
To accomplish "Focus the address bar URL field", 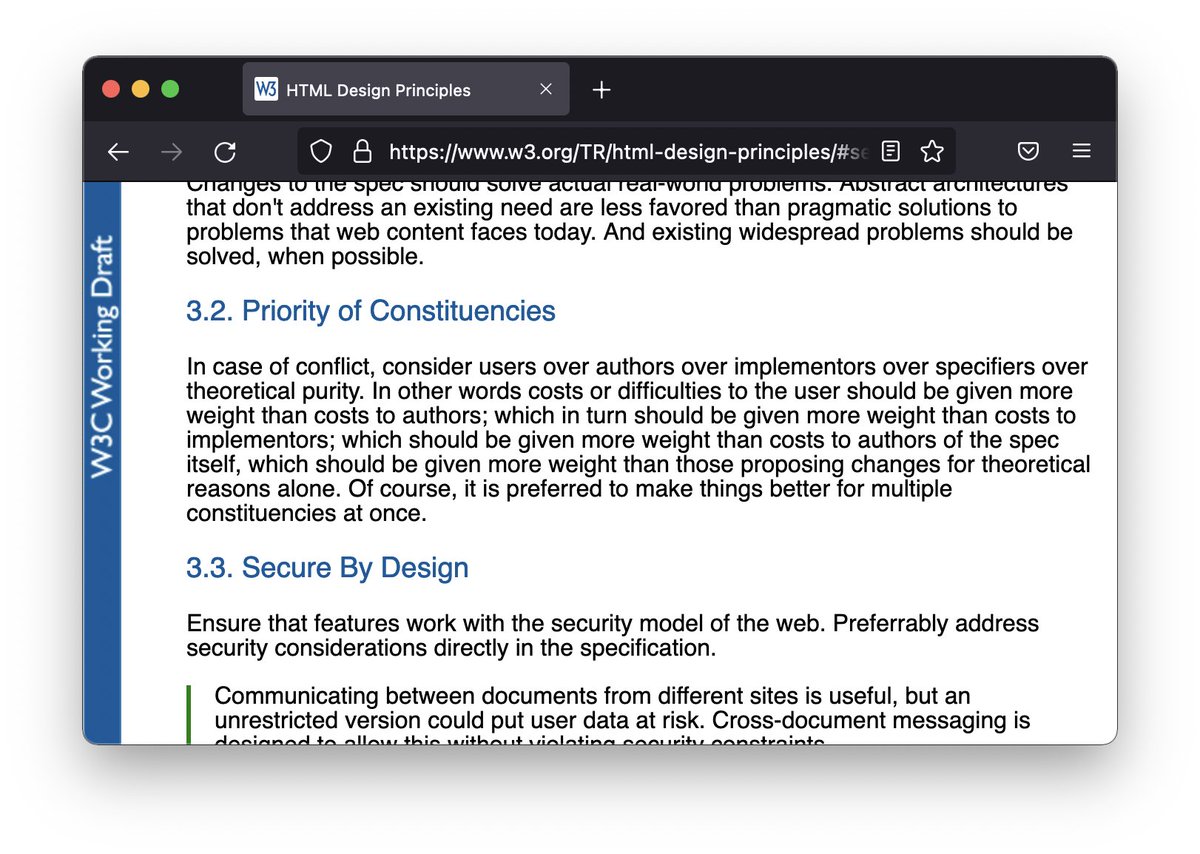I will (x=628, y=152).
